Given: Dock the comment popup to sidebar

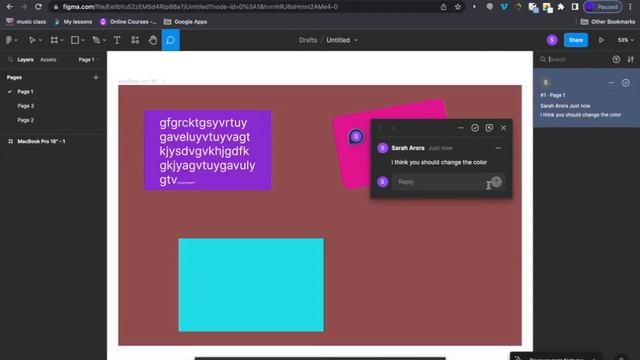Looking at the screenshot, I should [489, 128].
